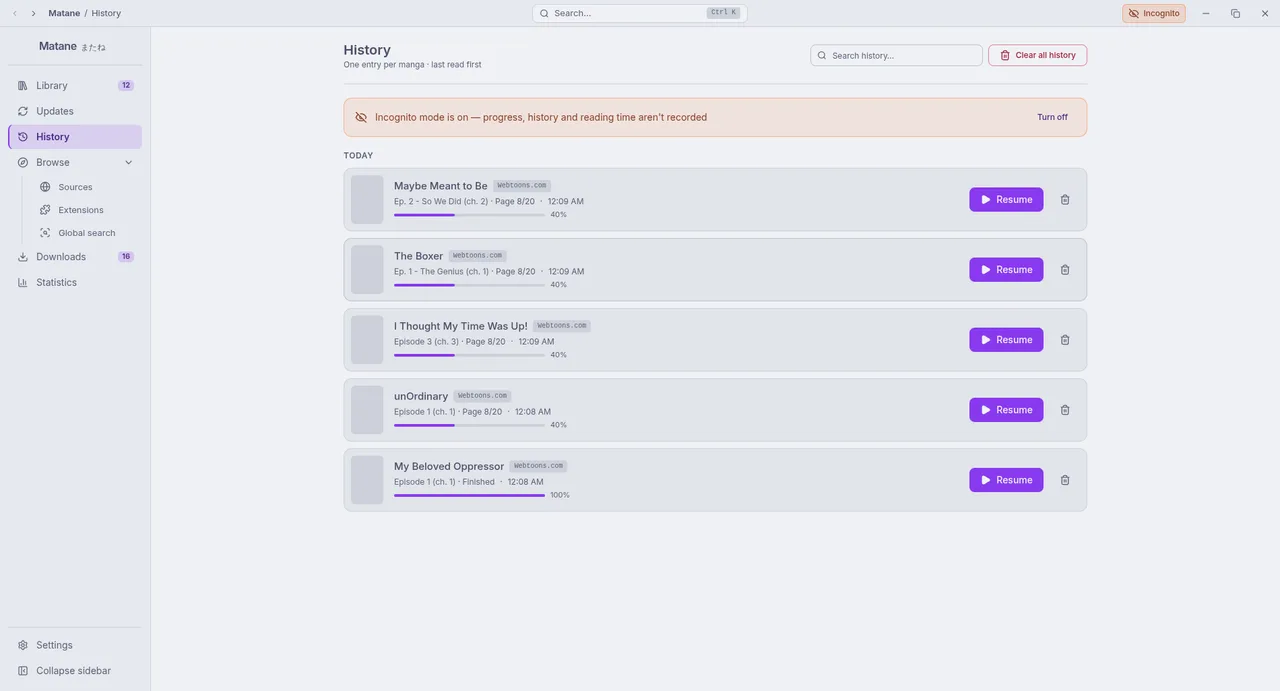Resume My Beloved Oppressor
The width and height of the screenshot is (1280, 691).
coord(1006,480)
